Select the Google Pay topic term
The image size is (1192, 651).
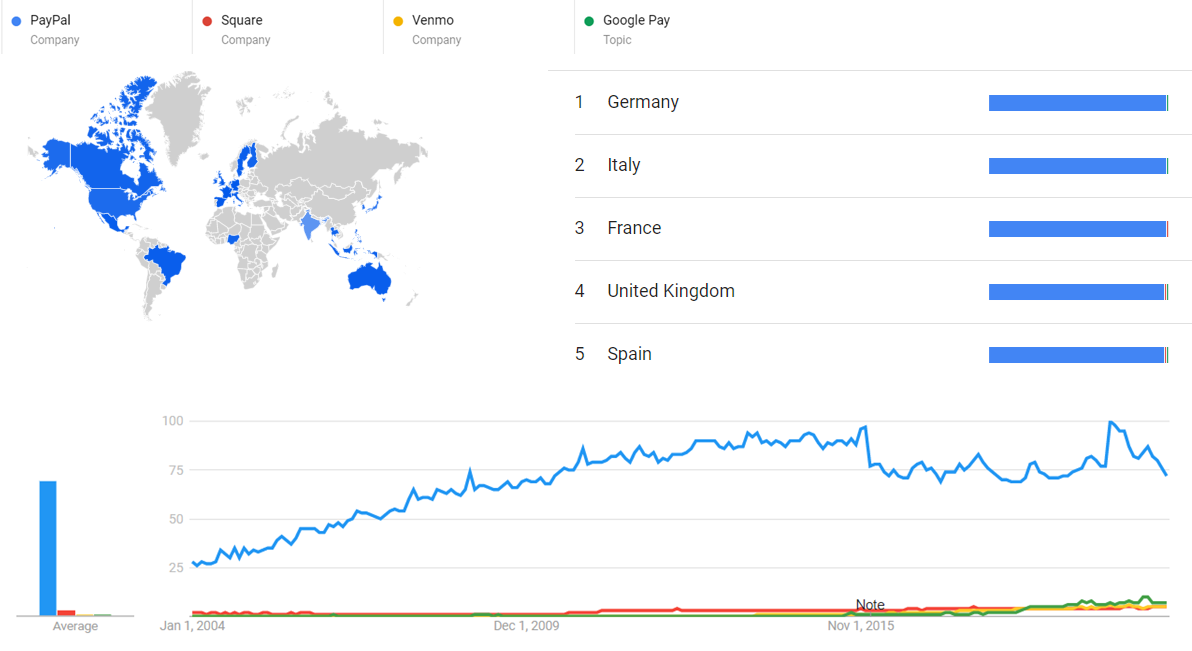tap(637, 20)
